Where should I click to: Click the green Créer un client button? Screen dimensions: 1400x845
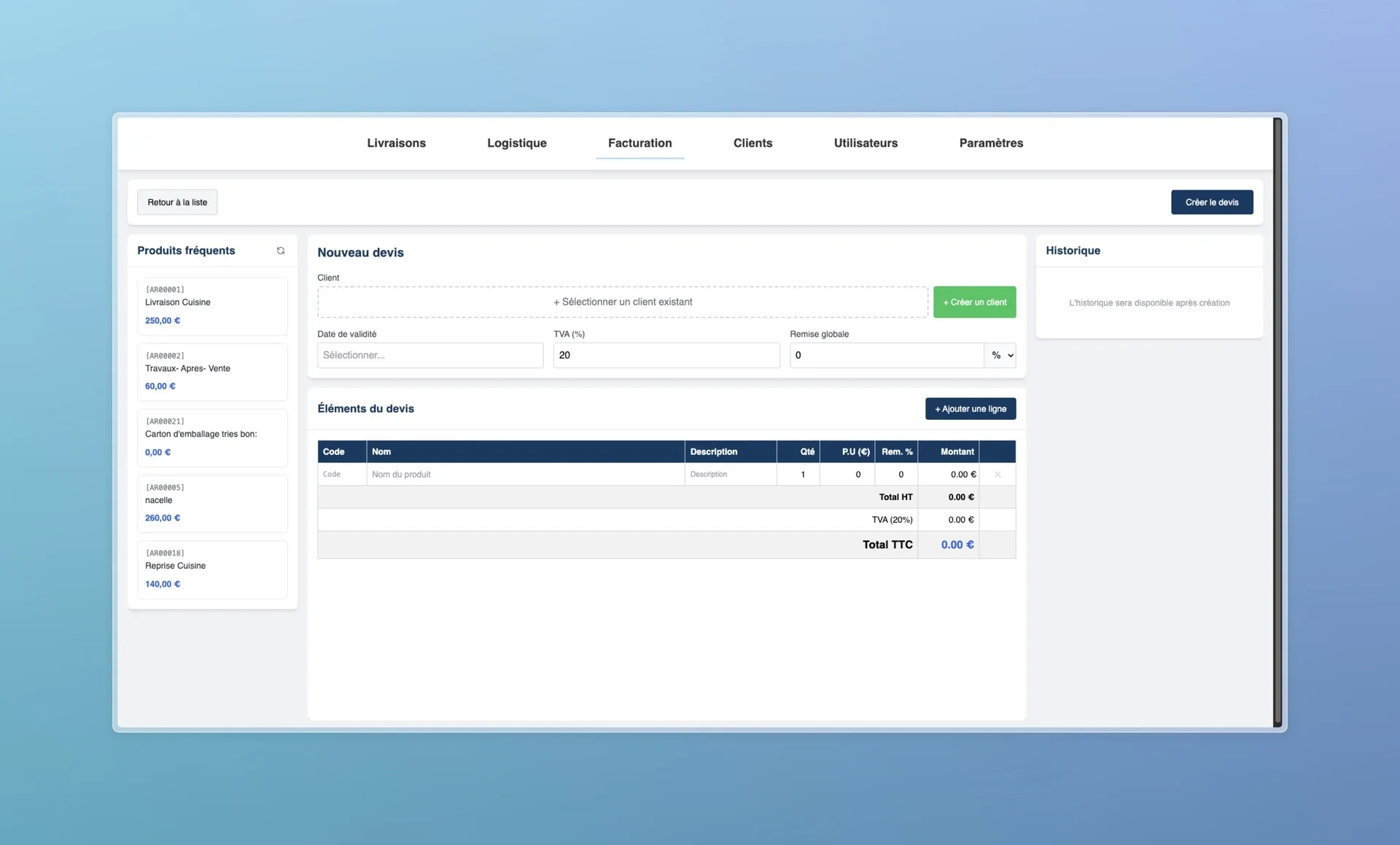[x=974, y=302]
